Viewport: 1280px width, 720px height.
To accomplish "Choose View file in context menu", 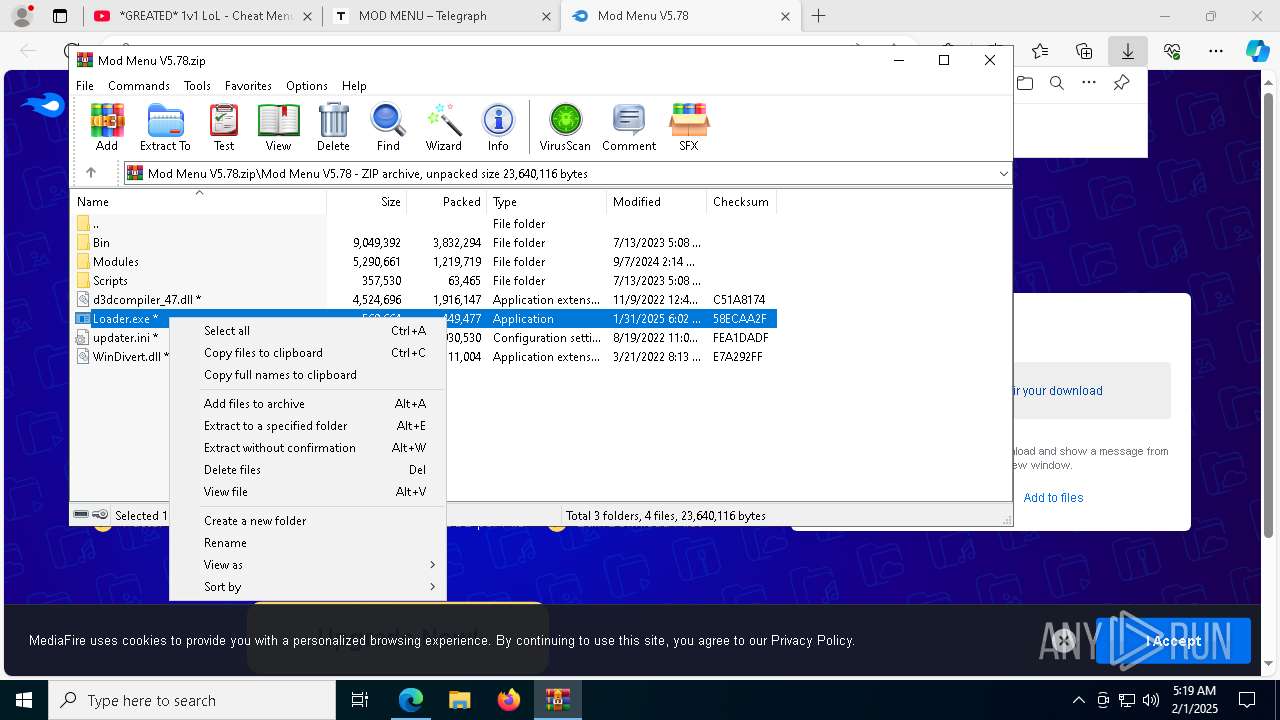I will [x=308, y=492].
